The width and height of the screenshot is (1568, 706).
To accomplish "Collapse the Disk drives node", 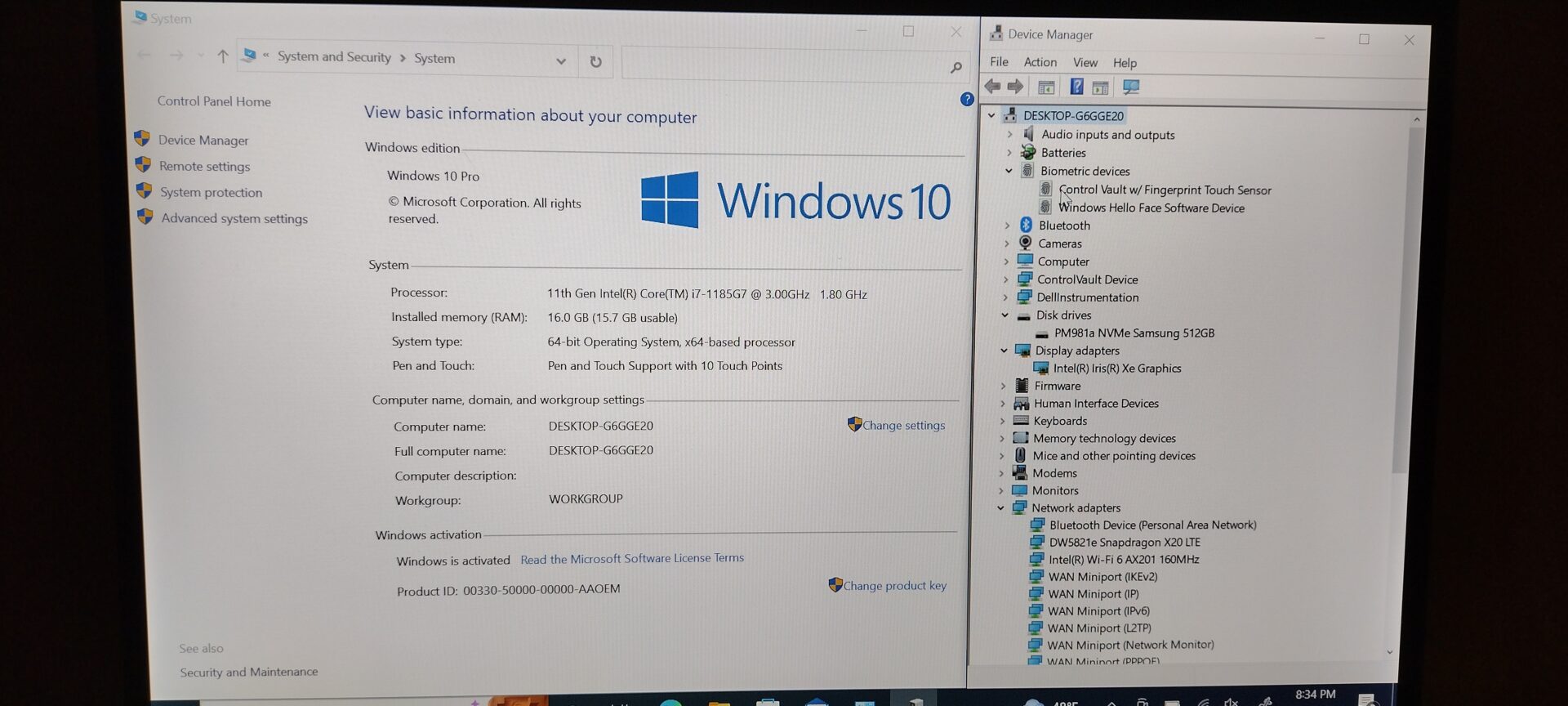I will coord(1005,315).
